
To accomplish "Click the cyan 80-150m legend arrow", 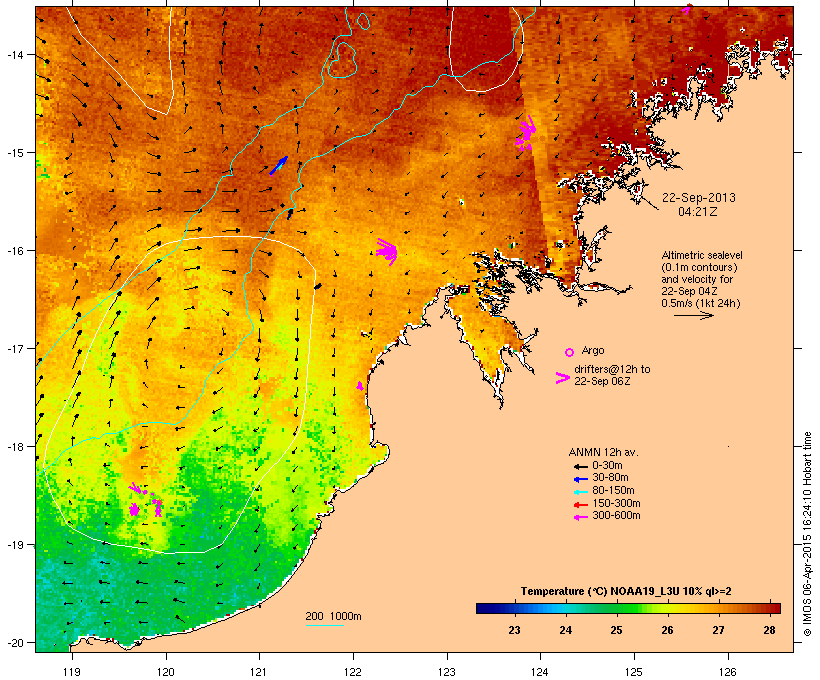I will [580, 492].
